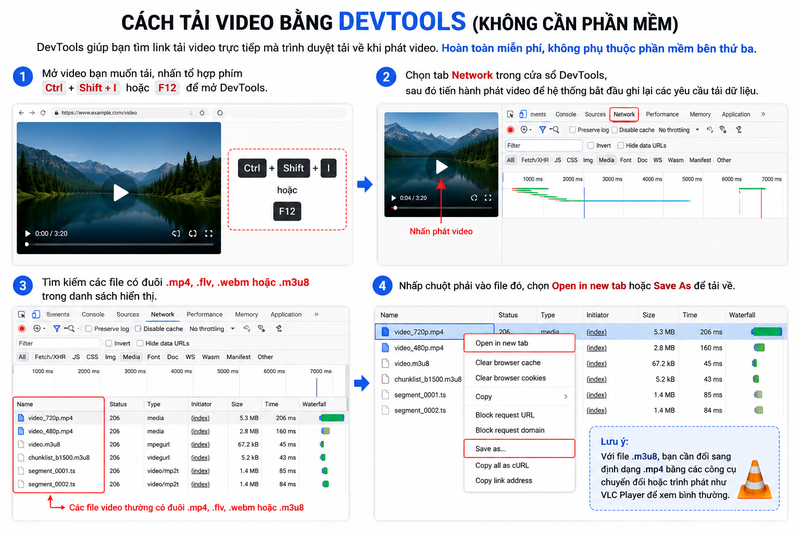
Task: Toggle fullscreen on the step 2 video
Action: [488, 198]
